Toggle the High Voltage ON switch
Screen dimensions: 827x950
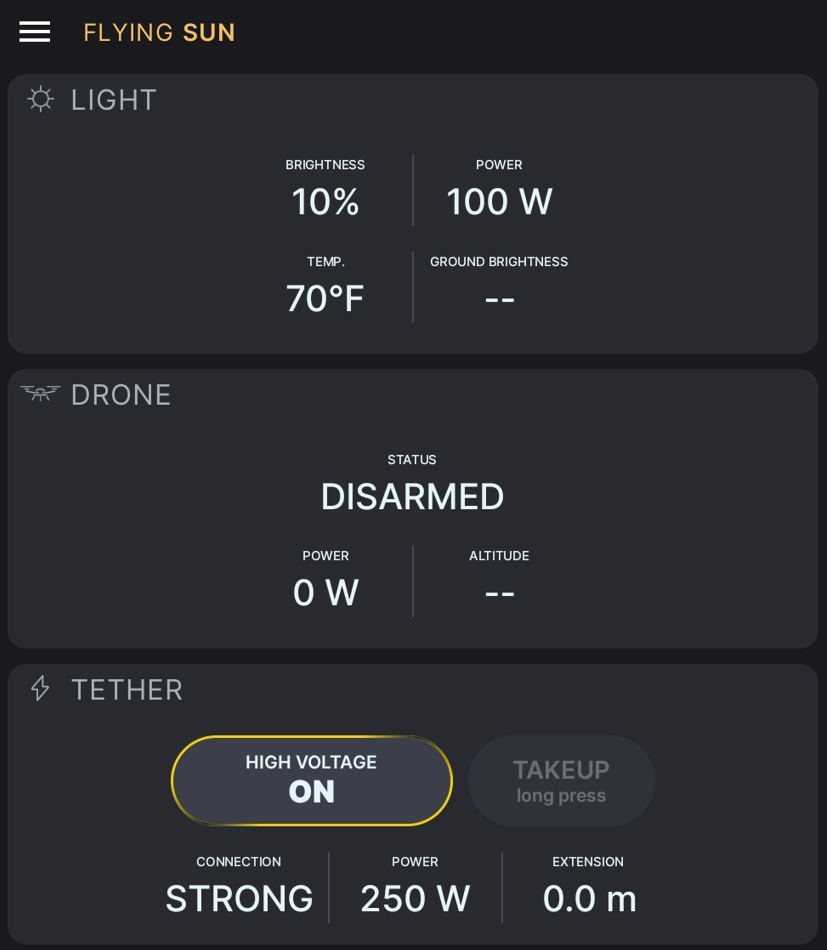tap(311, 780)
